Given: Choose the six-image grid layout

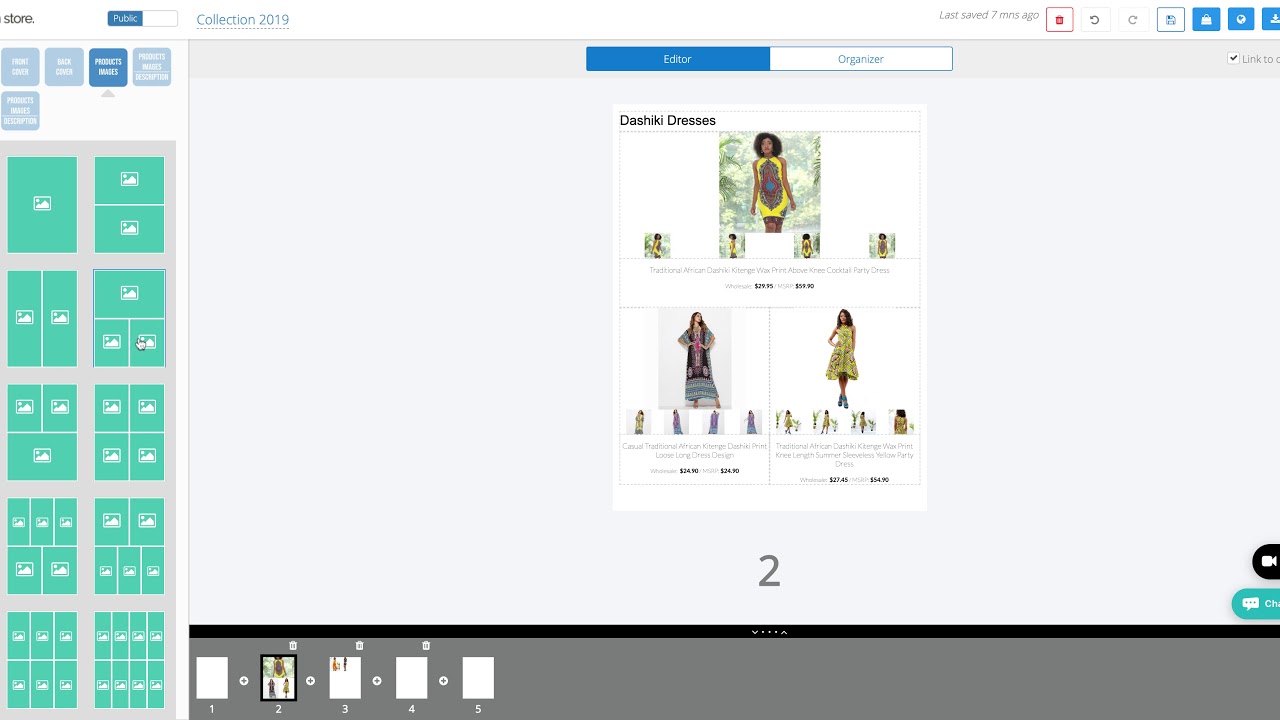Looking at the screenshot, I should click(x=42, y=660).
